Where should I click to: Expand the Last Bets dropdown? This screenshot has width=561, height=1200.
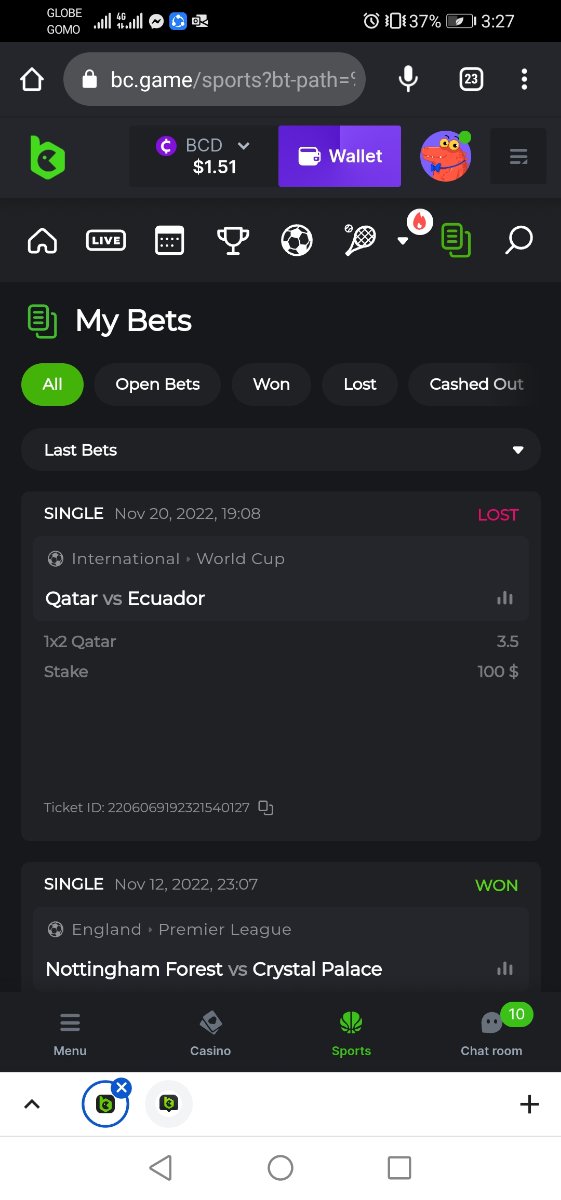click(281, 450)
